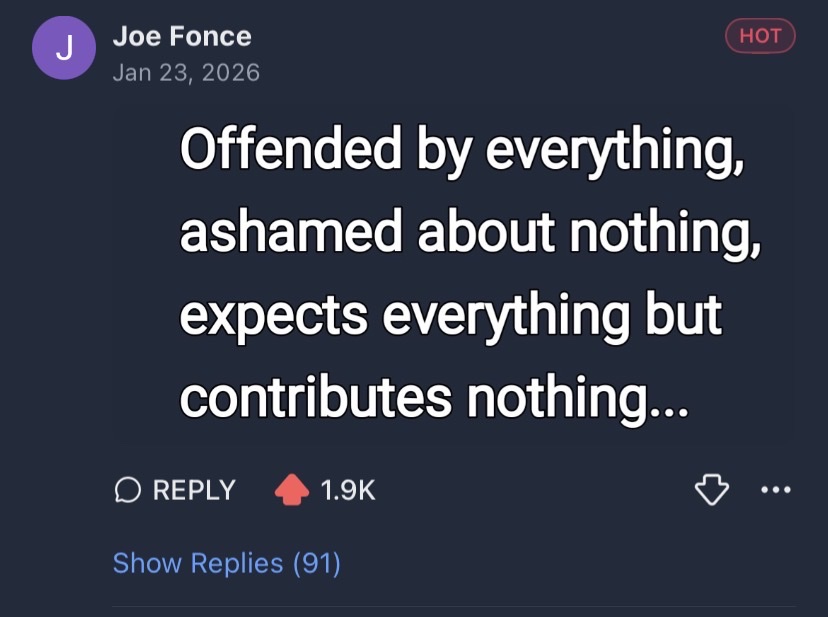Click the HOT badge
Screen dimensions: 828x617
click(760, 36)
